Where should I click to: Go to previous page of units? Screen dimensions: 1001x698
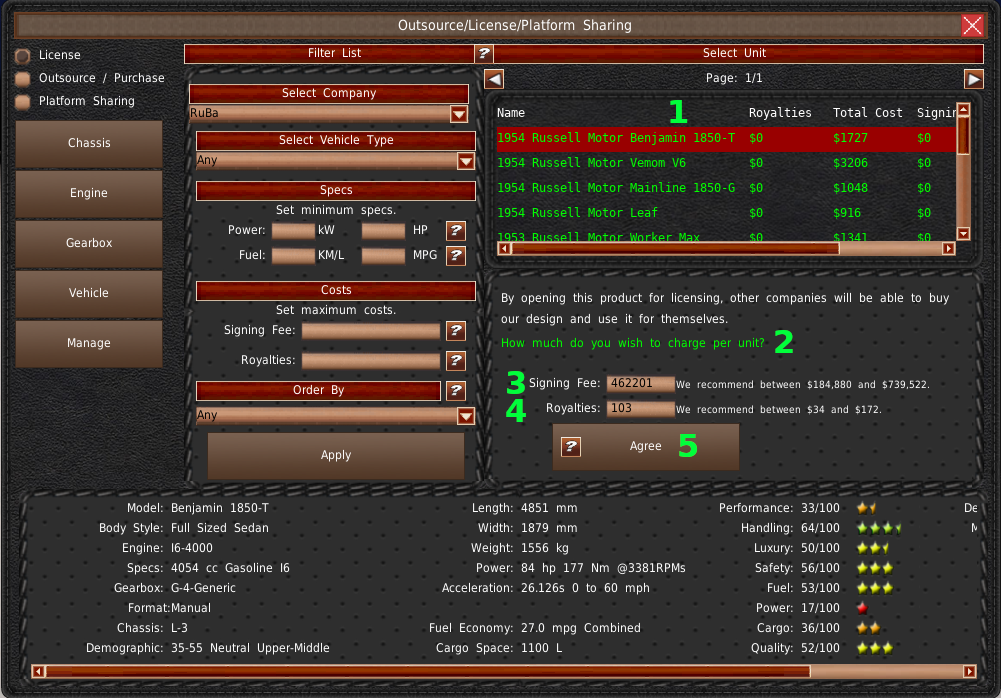point(494,79)
